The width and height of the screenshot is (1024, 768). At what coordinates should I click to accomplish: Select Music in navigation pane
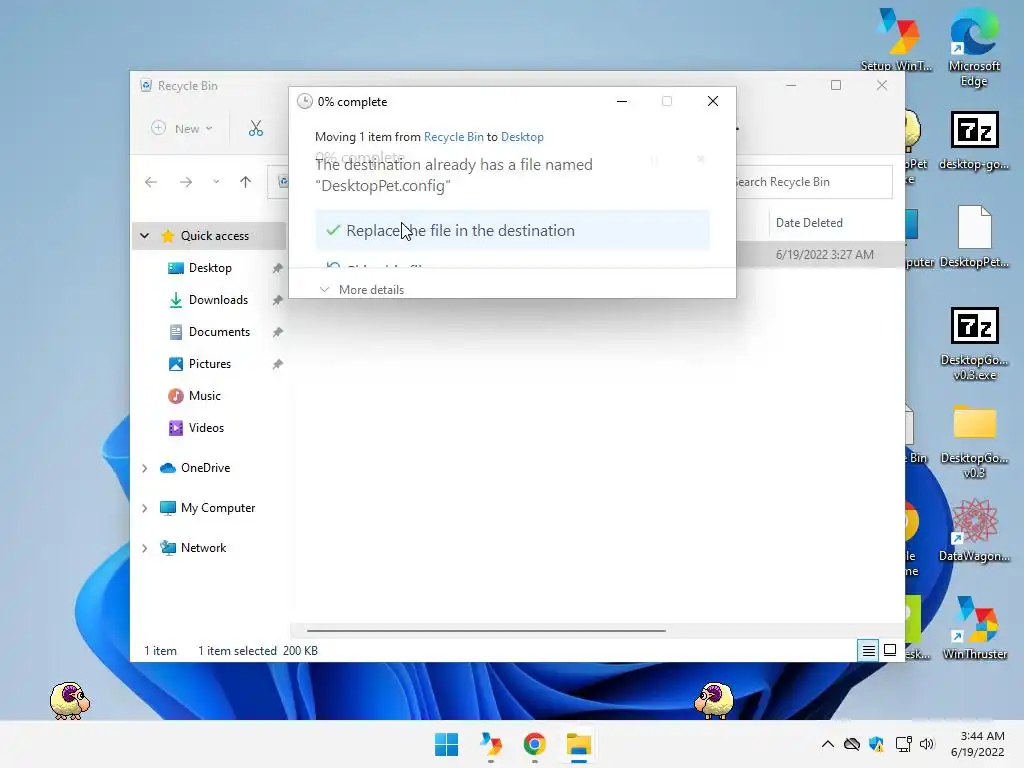click(204, 396)
